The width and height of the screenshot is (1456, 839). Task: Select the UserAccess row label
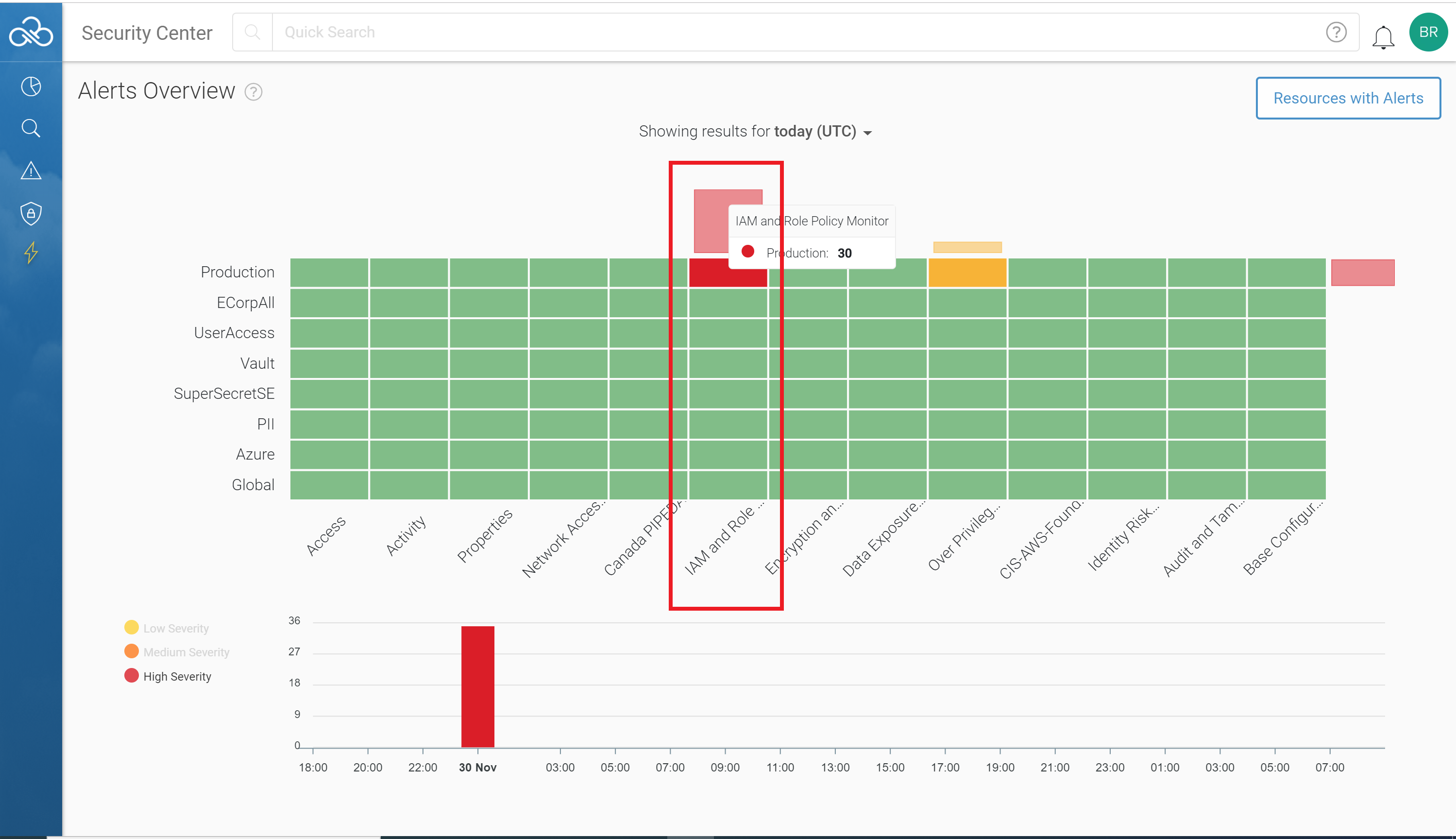coord(235,332)
